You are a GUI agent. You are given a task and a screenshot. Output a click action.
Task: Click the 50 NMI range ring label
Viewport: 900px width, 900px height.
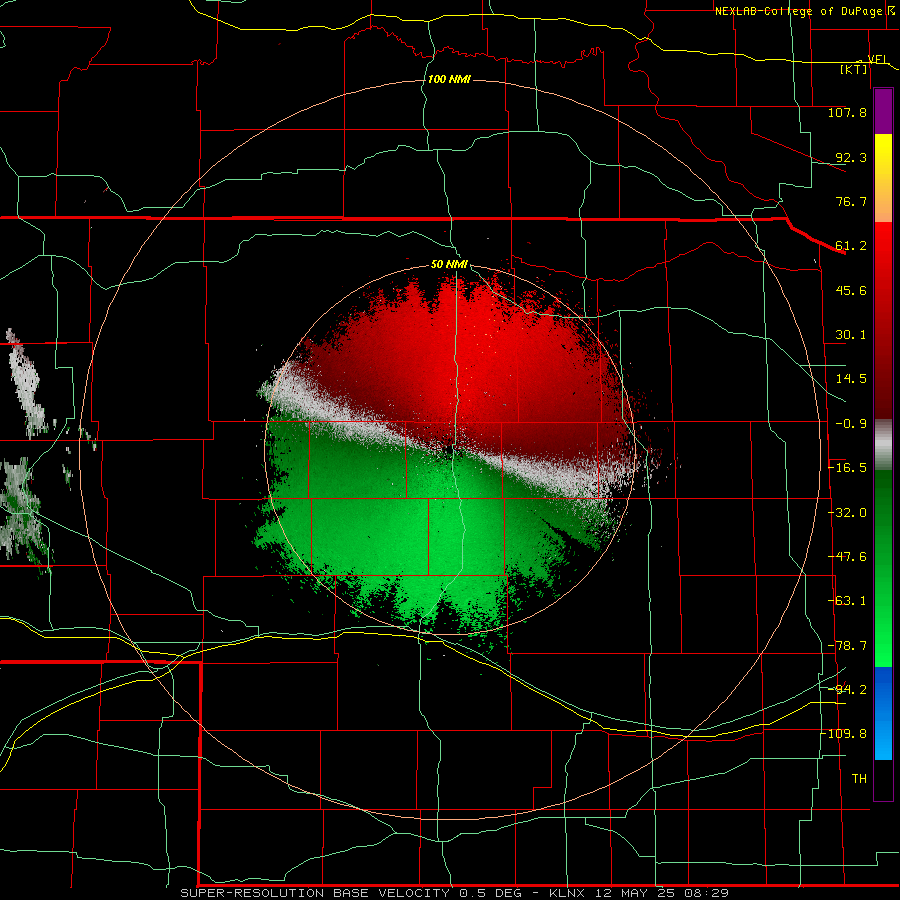pyautogui.click(x=449, y=265)
